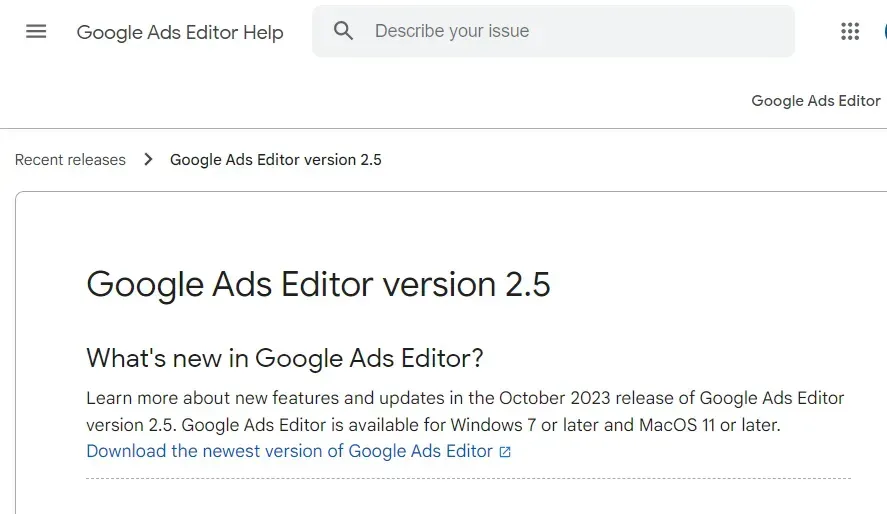Navigate to Recent releases breadcrumb
887x514 pixels.
(x=70, y=160)
